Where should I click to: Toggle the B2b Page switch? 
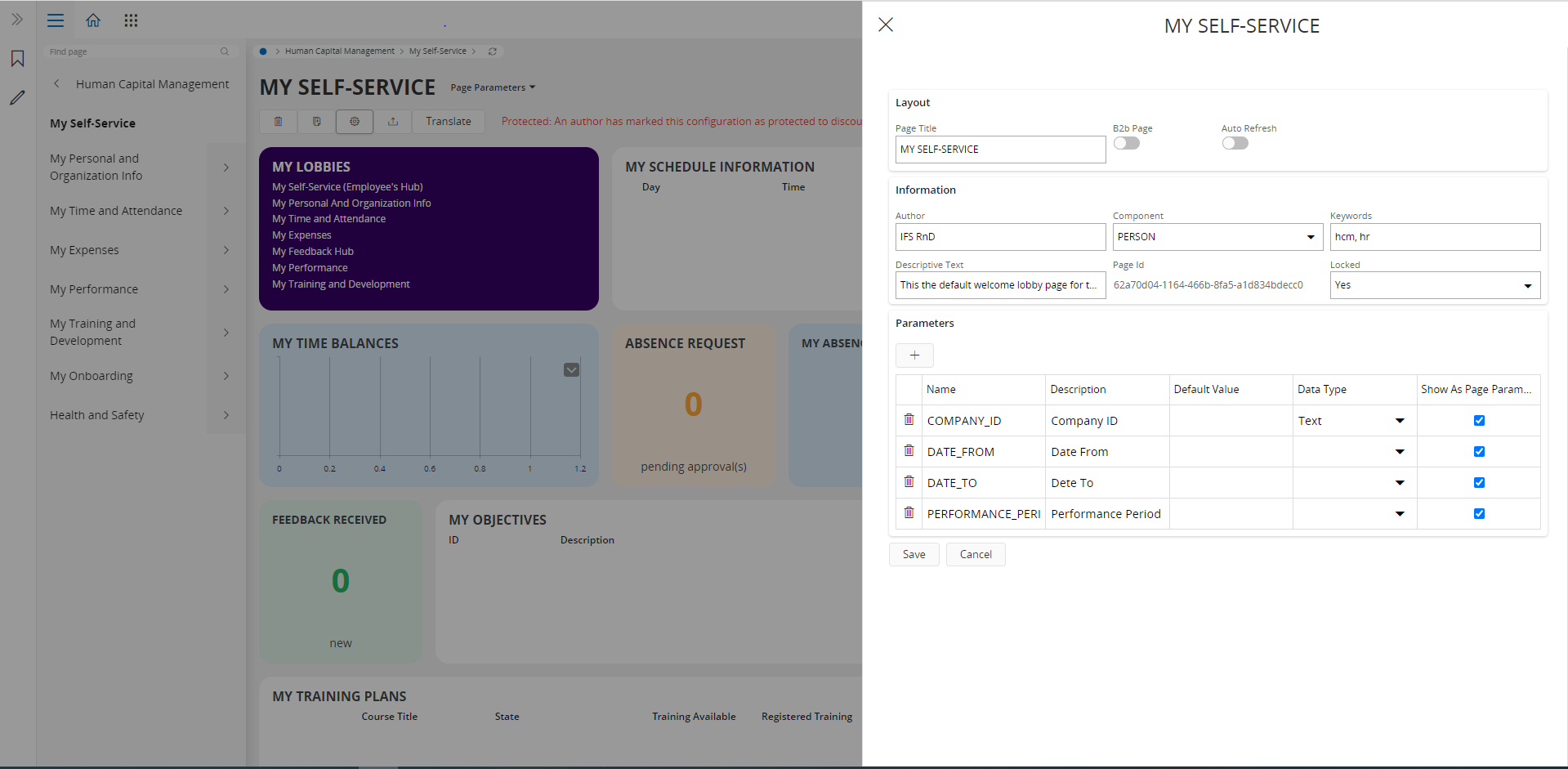(1126, 144)
